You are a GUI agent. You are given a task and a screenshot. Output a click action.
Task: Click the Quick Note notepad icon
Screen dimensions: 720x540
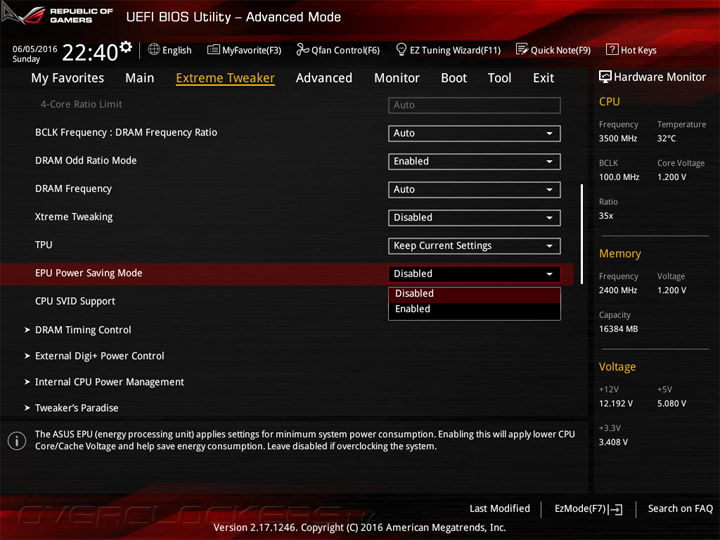(522, 49)
